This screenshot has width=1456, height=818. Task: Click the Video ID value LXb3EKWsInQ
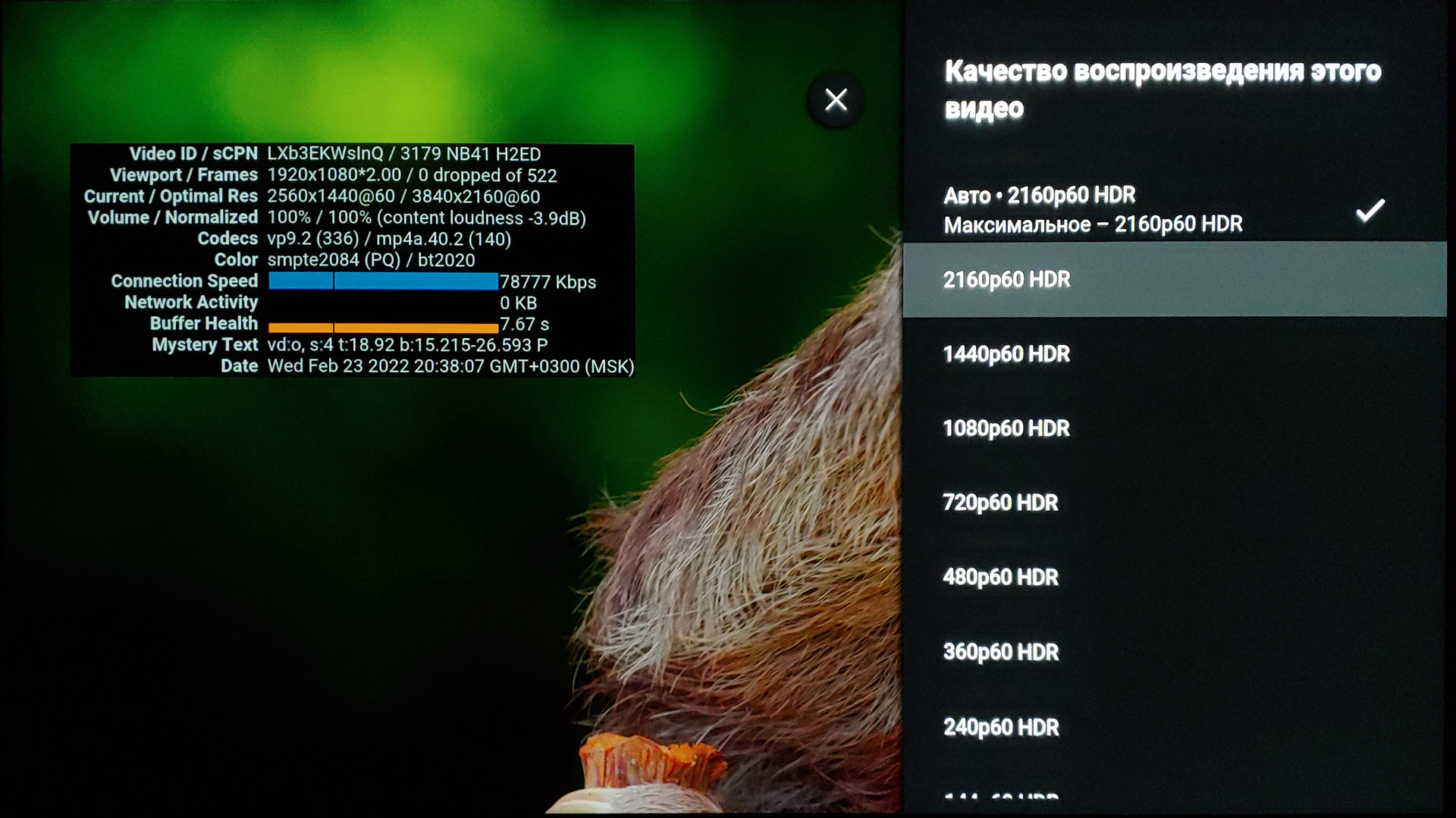[325, 154]
